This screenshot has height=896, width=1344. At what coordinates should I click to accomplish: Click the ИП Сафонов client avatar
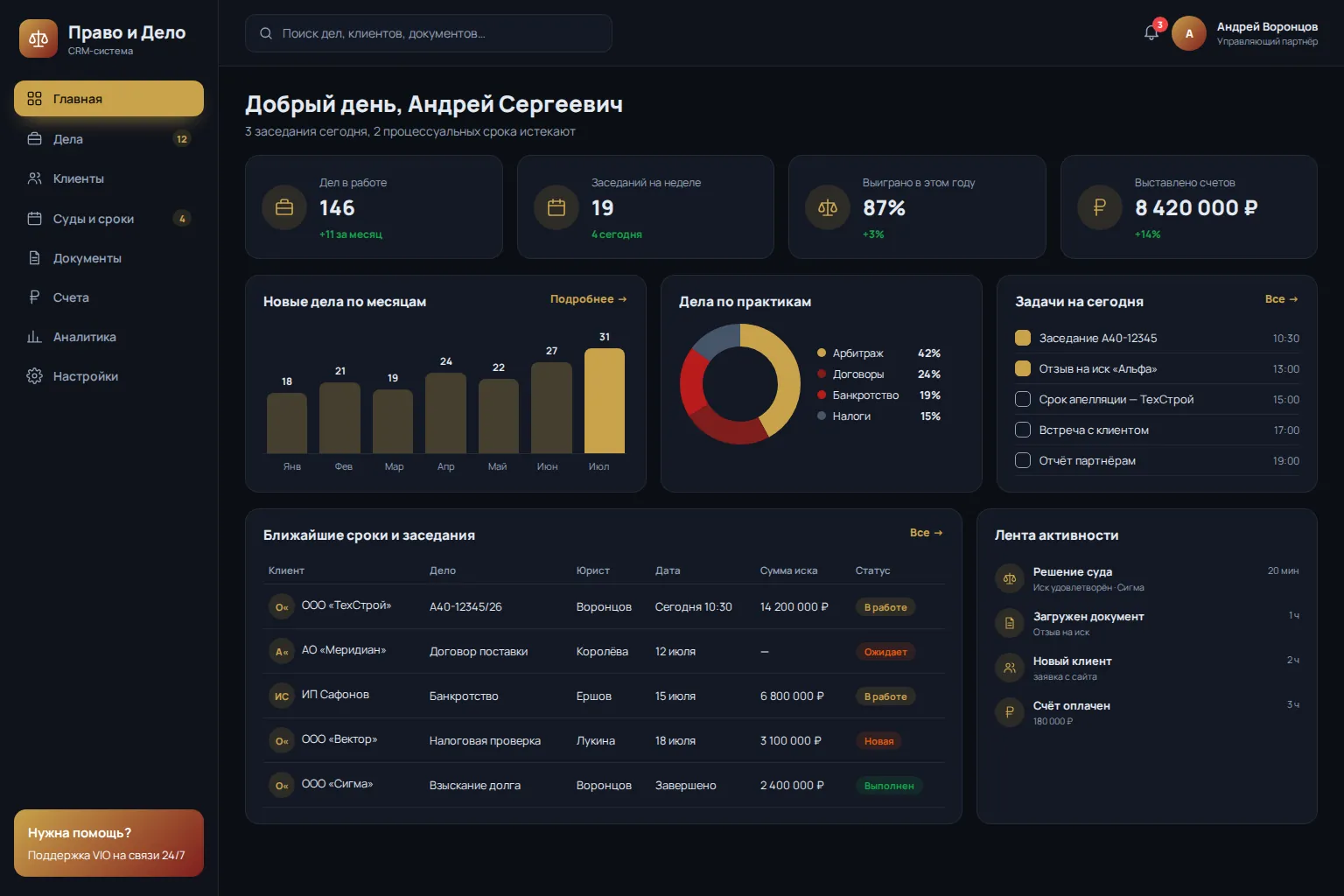282,696
